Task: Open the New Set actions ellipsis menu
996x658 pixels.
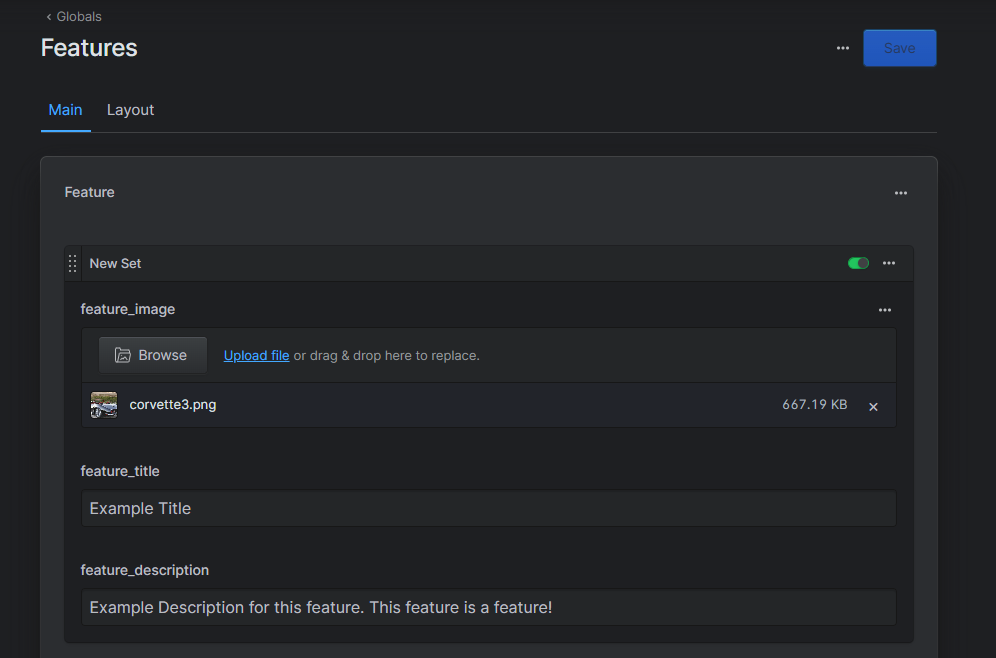Action: pos(889,263)
